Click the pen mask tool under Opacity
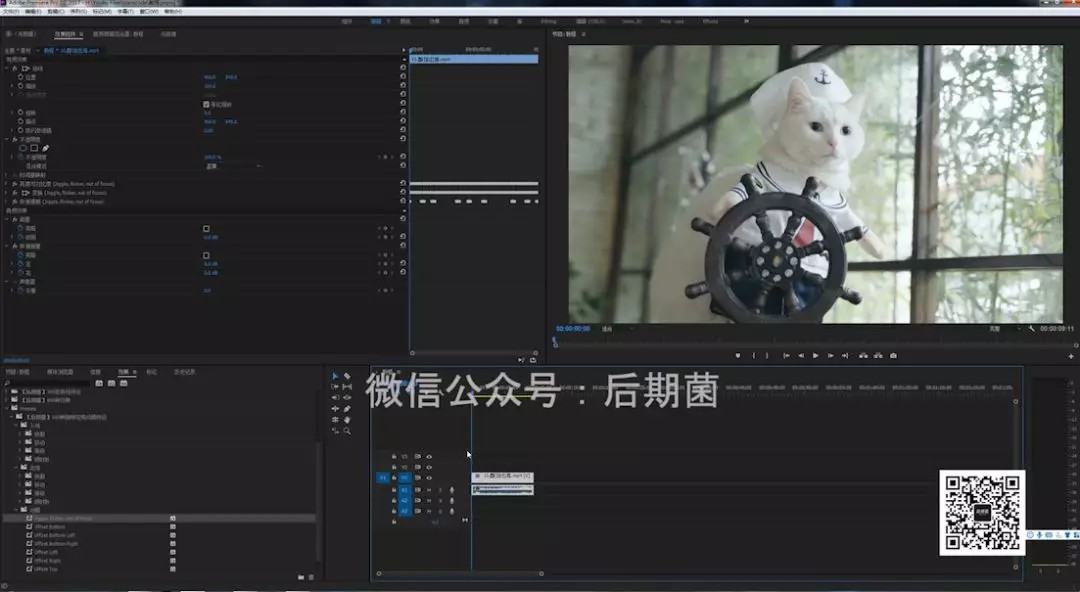 (46, 148)
